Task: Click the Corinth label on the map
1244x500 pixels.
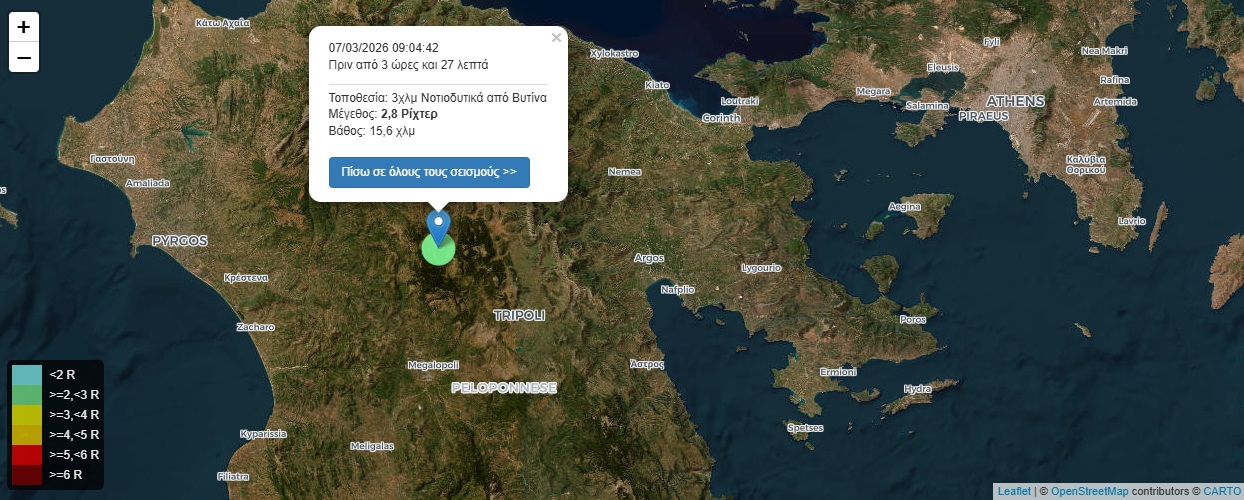Action: click(x=722, y=118)
